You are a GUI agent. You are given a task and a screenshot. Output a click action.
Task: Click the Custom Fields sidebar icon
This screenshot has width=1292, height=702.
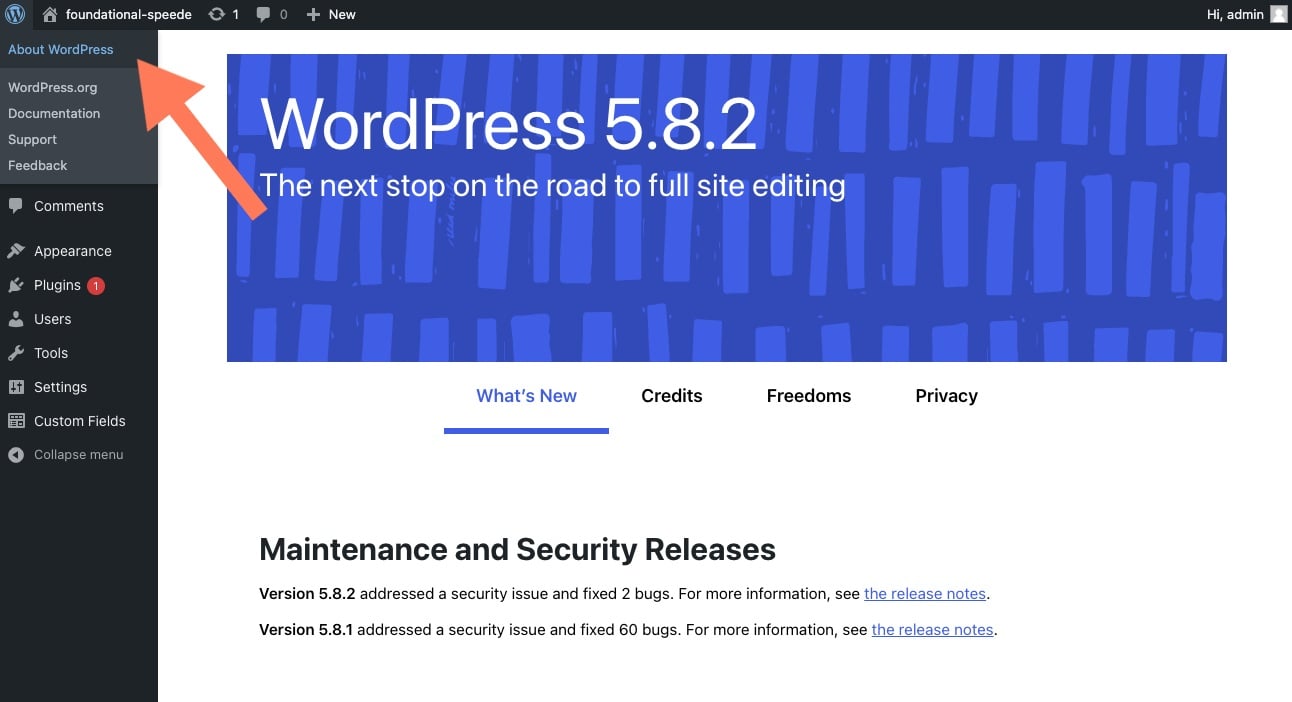click(18, 421)
